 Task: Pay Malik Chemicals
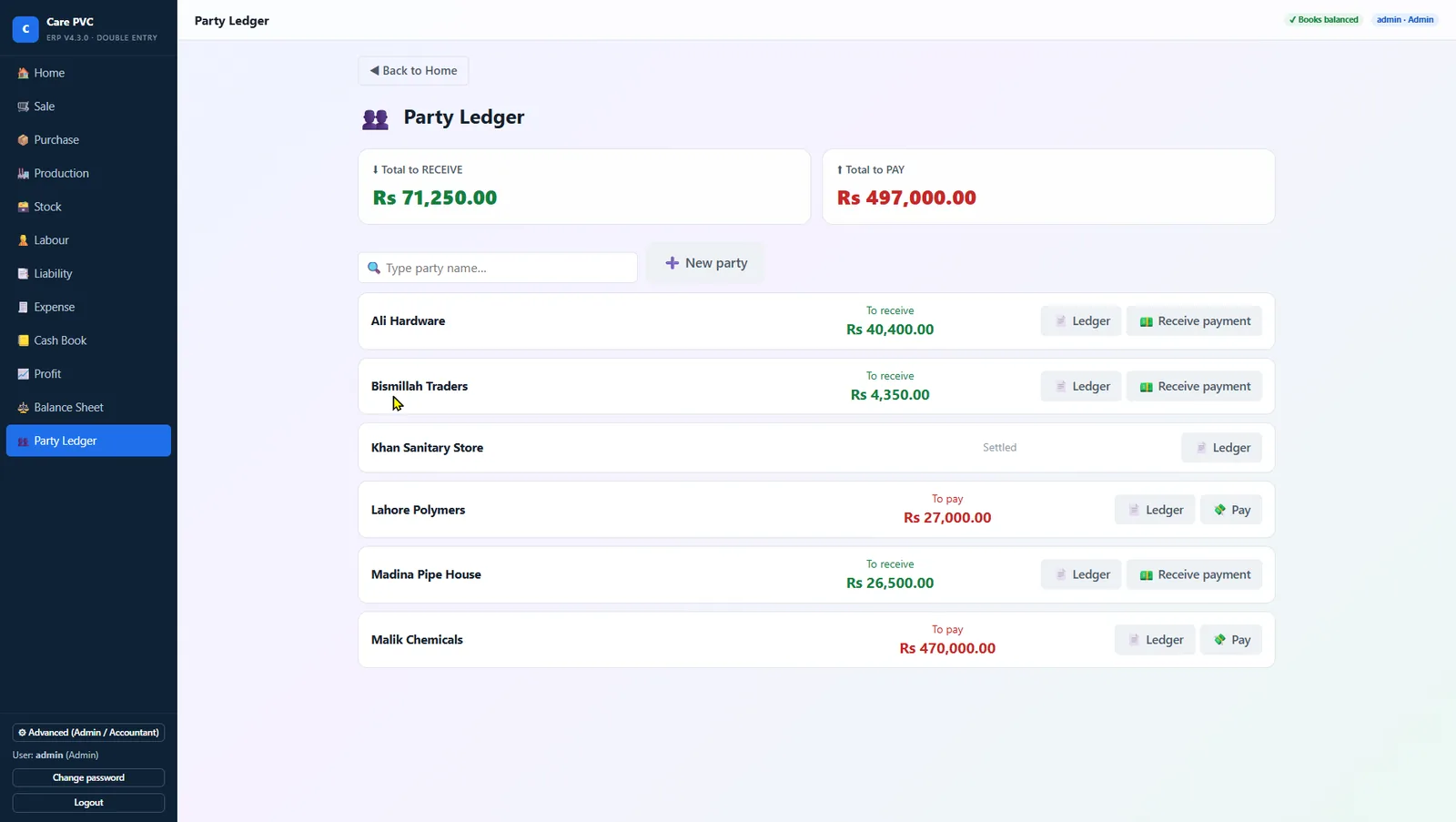(1231, 640)
